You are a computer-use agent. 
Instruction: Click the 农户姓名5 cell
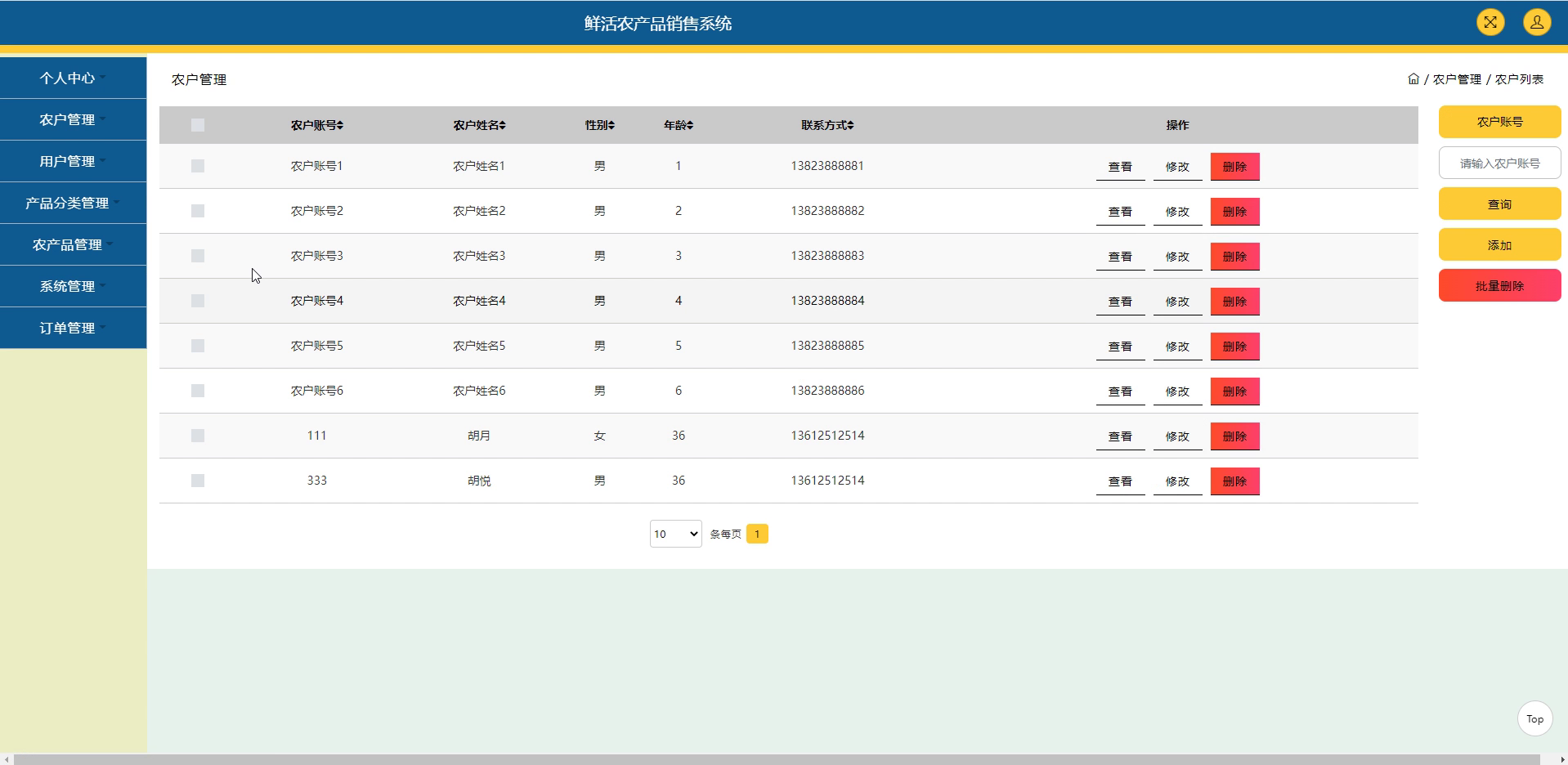pyautogui.click(x=479, y=346)
